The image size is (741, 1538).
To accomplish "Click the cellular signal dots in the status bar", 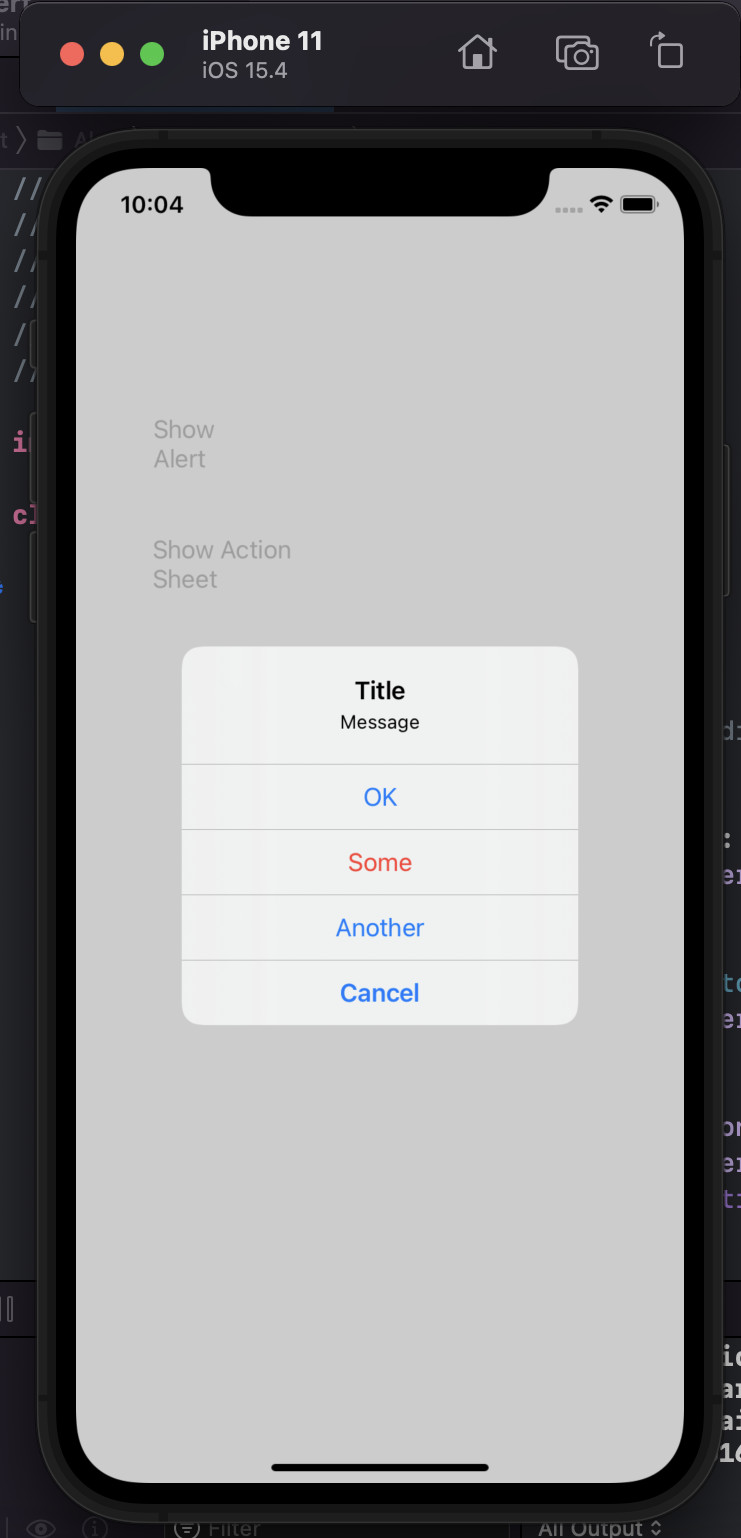I will coord(568,210).
